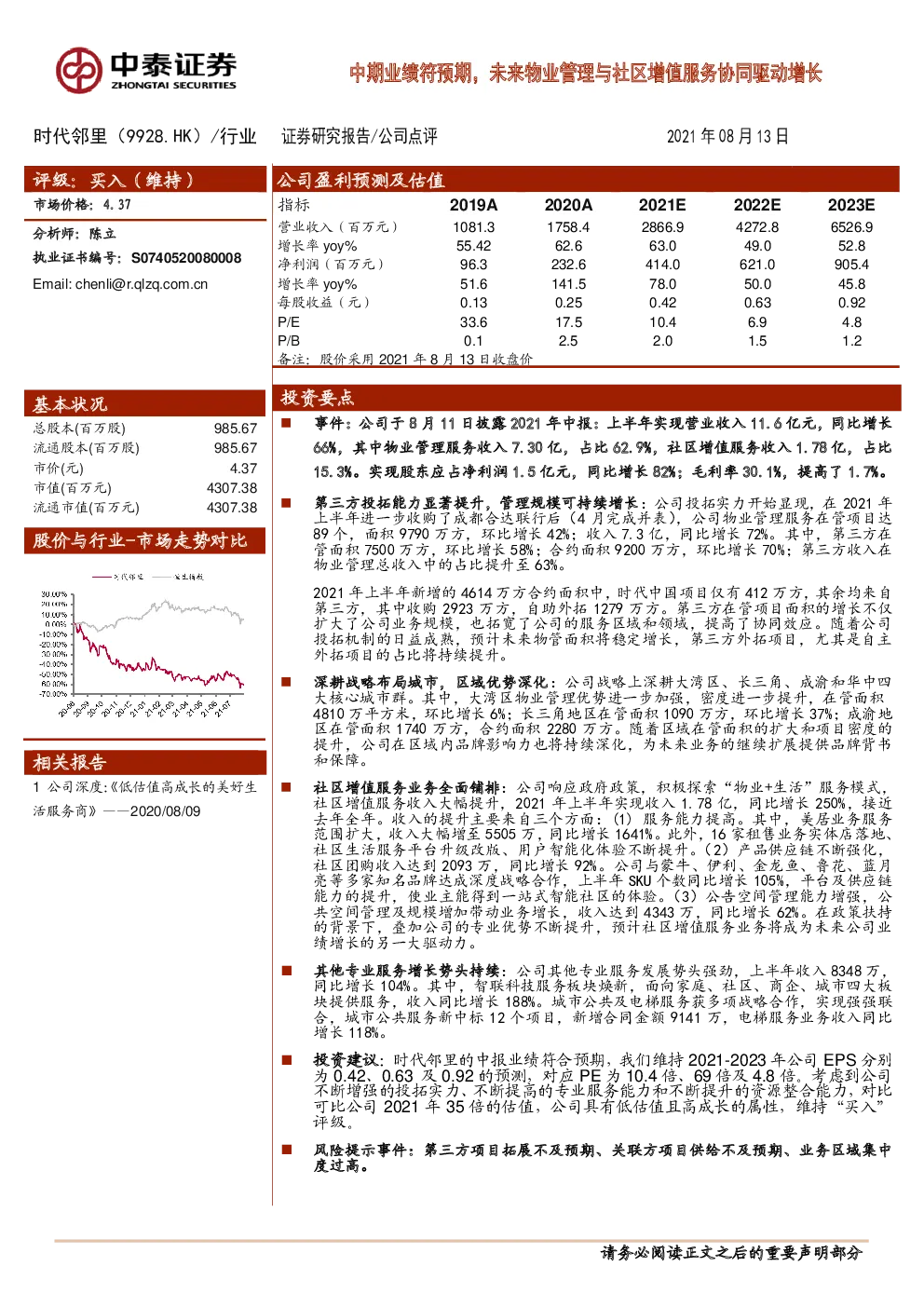Image resolution: width=924 pixels, height=1307 pixels.
Task: Click the Zhongtai Securities logo
Action: pyautogui.click(x=146, y=70)
